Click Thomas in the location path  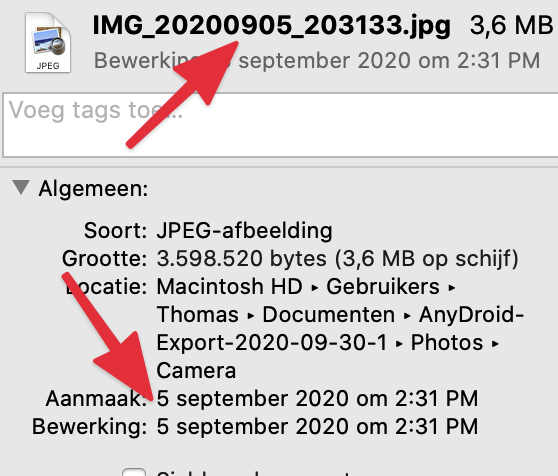[198, 314]
